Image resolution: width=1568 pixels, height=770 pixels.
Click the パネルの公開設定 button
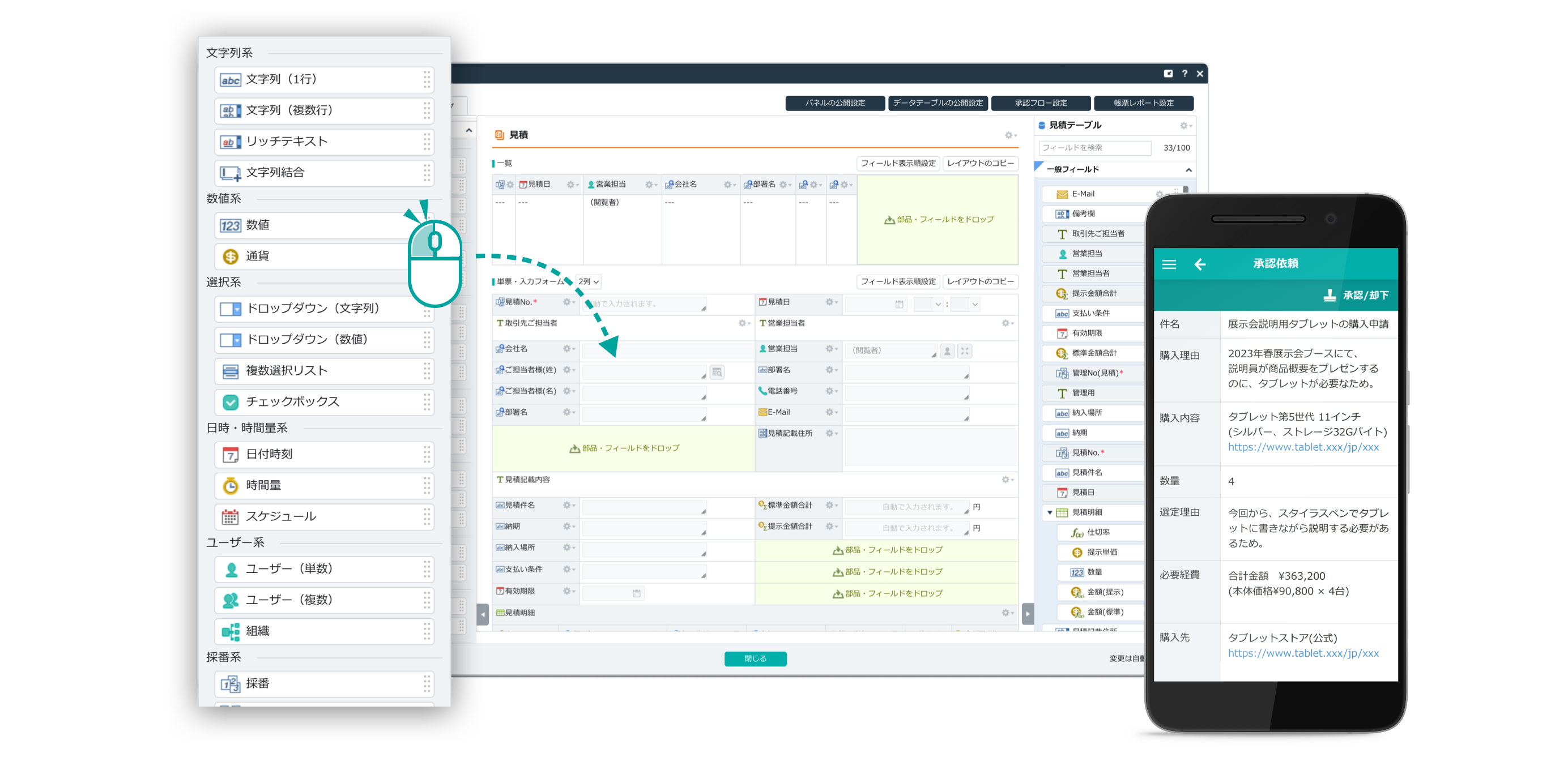pos(835,103)
